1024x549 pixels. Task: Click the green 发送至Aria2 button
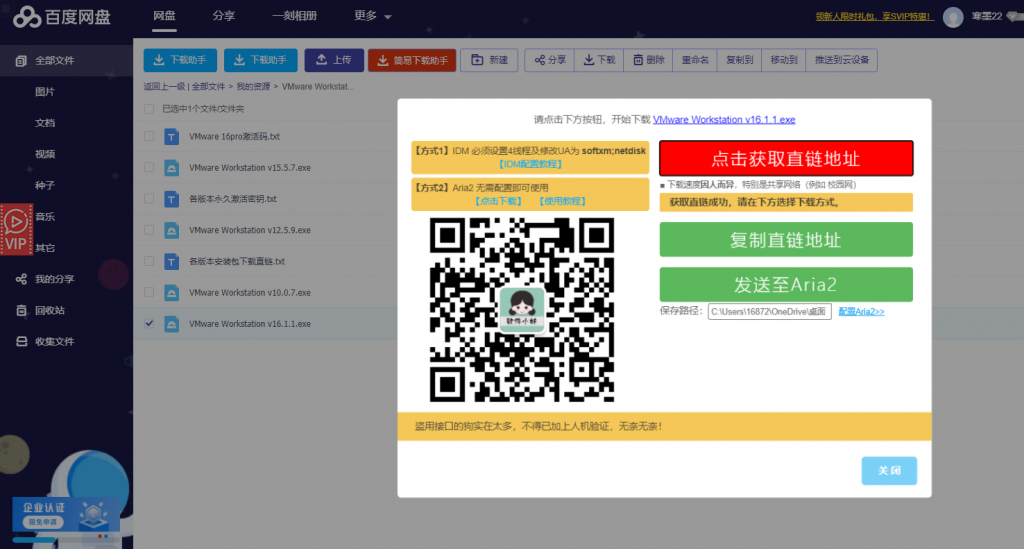[786, 285]
